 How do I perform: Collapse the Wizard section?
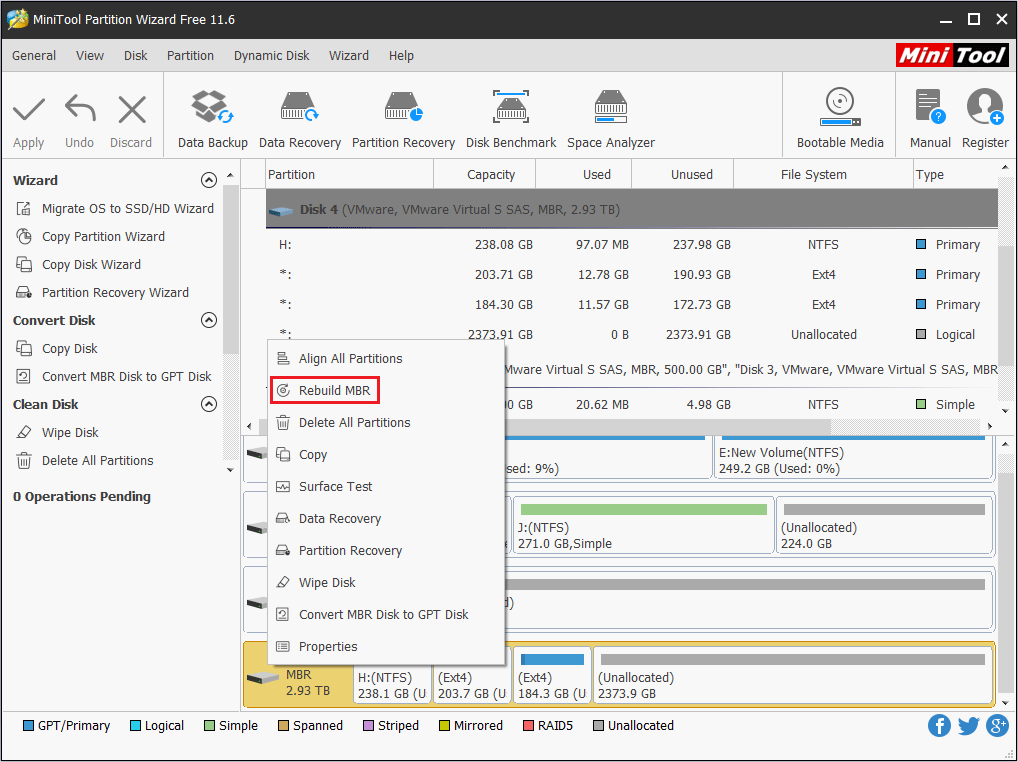(x=208, y=180)
